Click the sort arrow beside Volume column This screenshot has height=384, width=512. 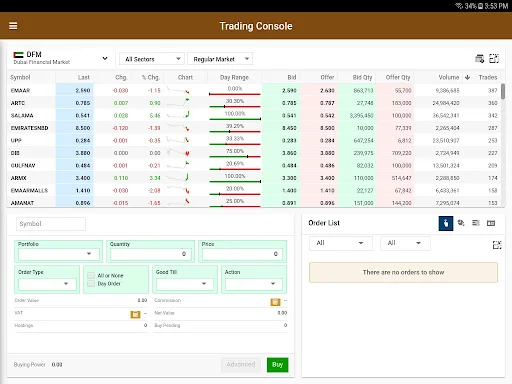tap(468, 77)
